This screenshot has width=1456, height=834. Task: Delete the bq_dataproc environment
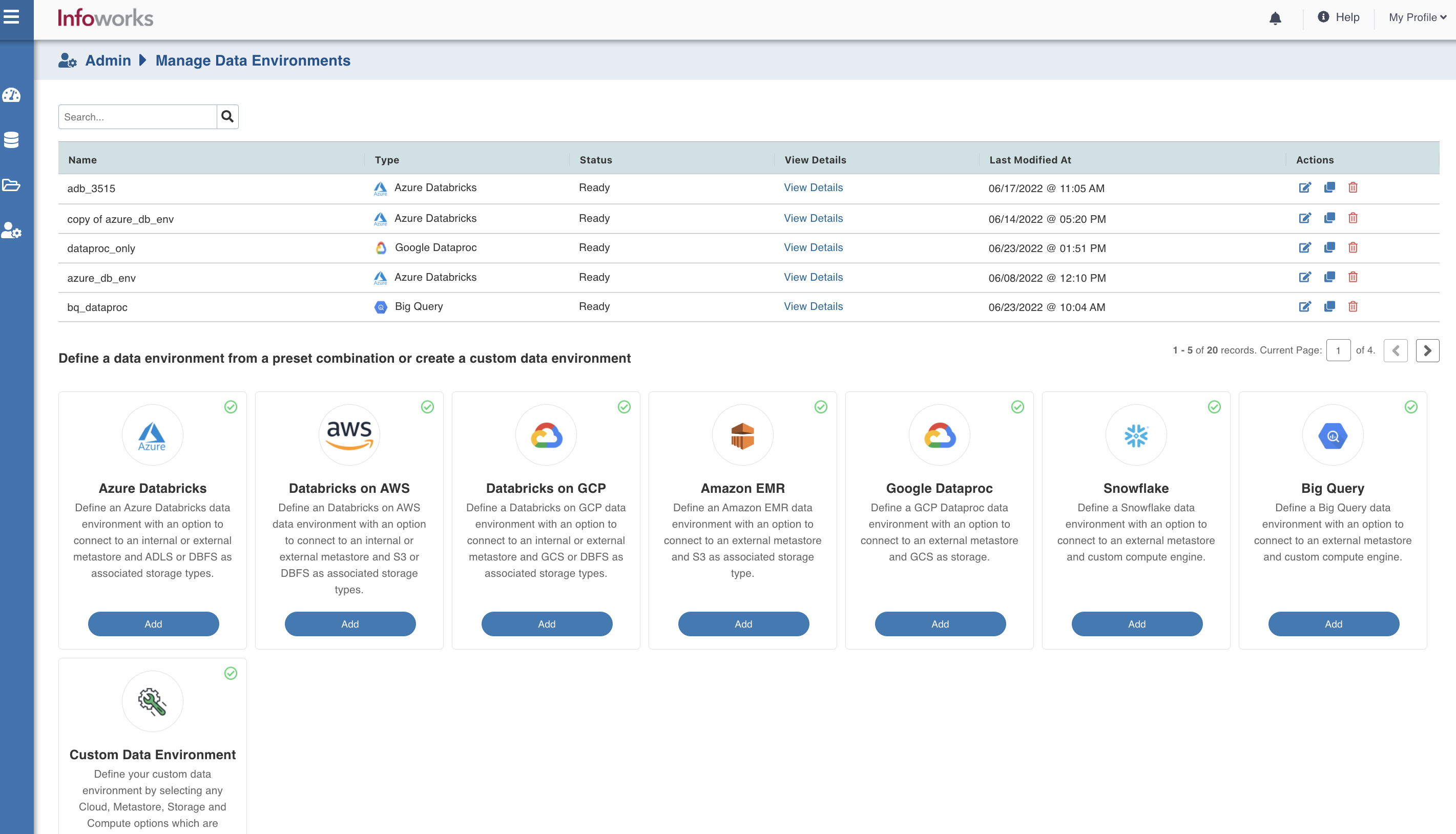1353,306
